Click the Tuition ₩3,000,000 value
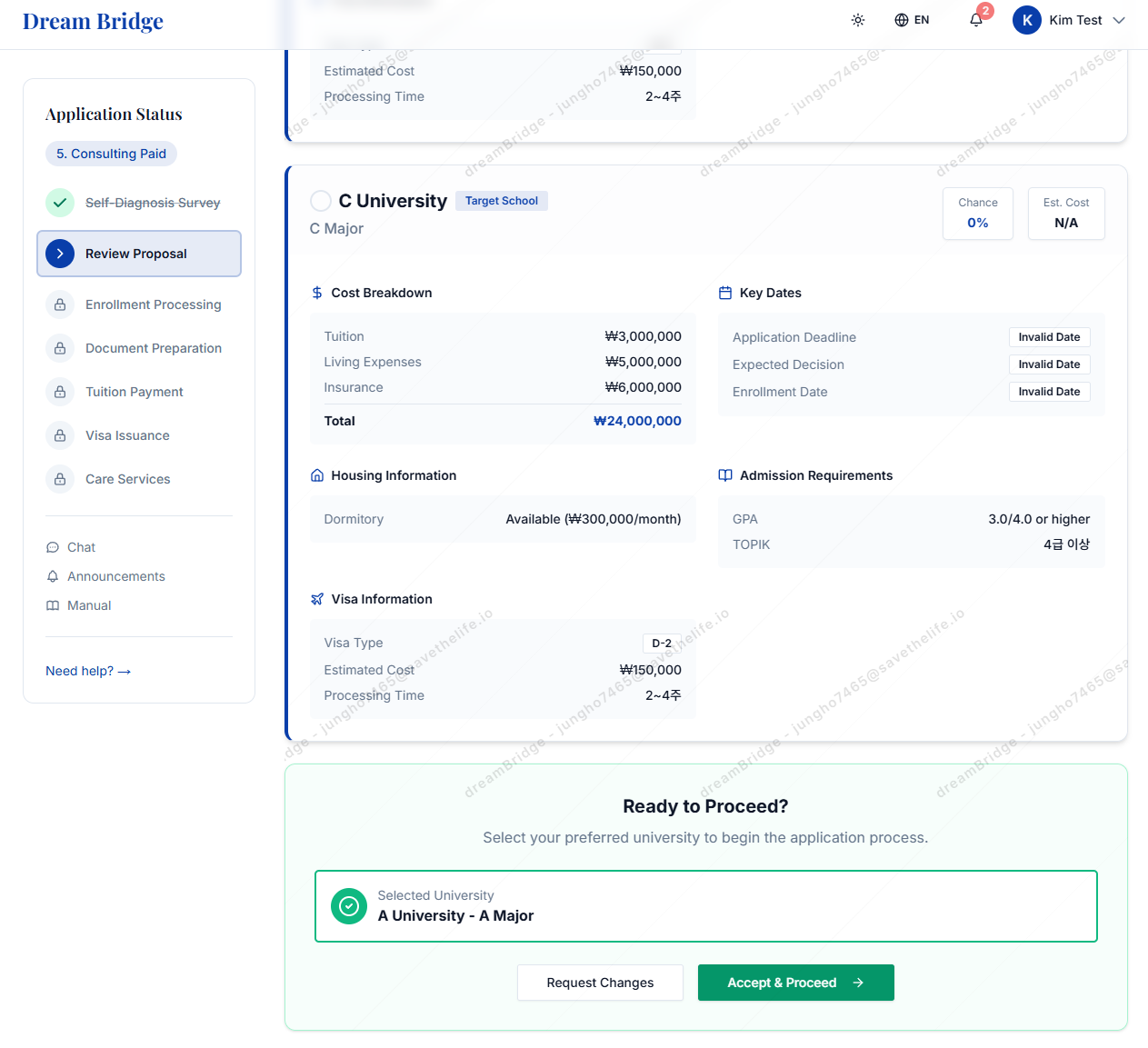 643,336
